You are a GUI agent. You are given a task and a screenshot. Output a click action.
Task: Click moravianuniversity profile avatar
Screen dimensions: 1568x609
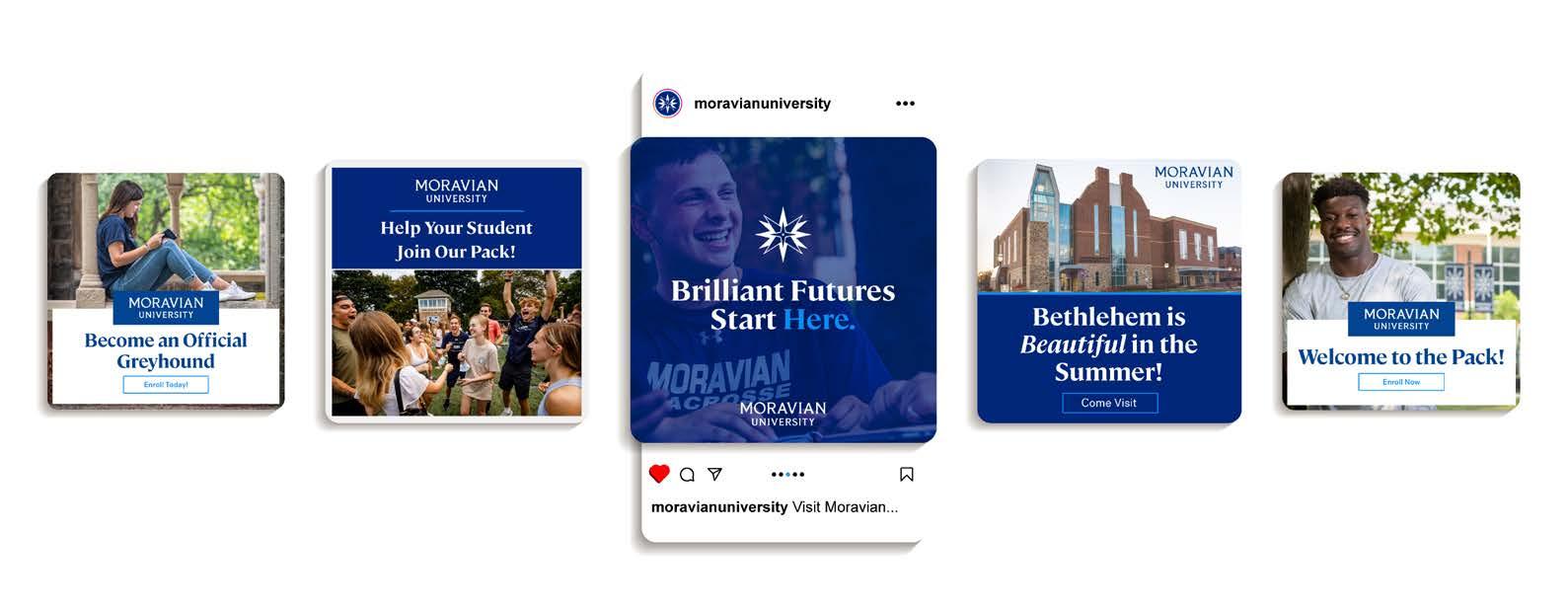(x=668, y=103)
